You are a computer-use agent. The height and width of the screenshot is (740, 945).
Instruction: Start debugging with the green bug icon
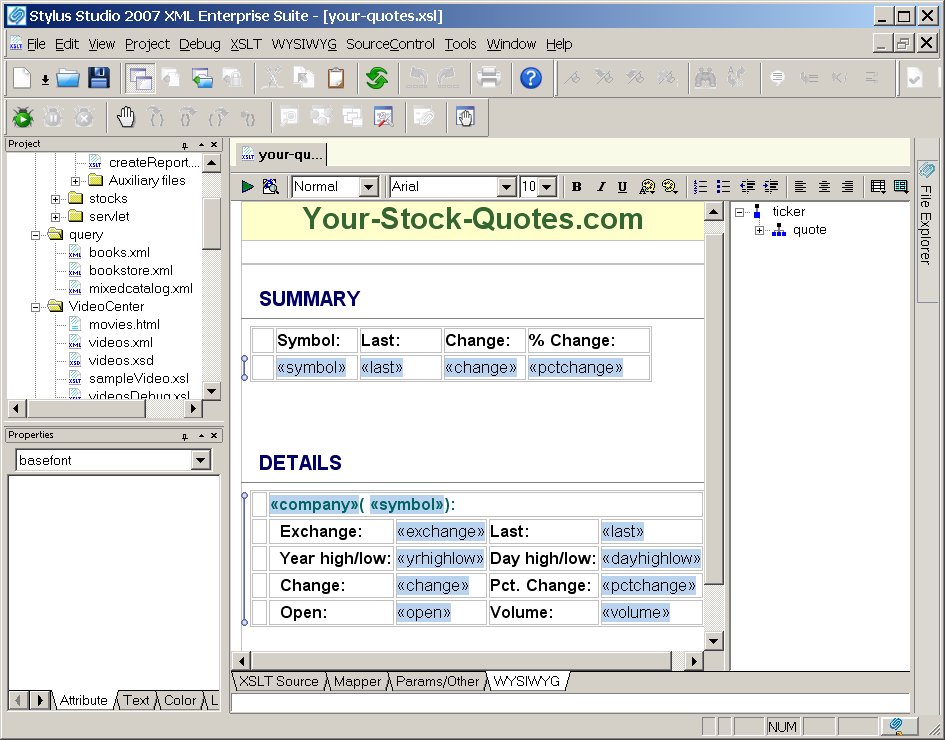point(23,117)
